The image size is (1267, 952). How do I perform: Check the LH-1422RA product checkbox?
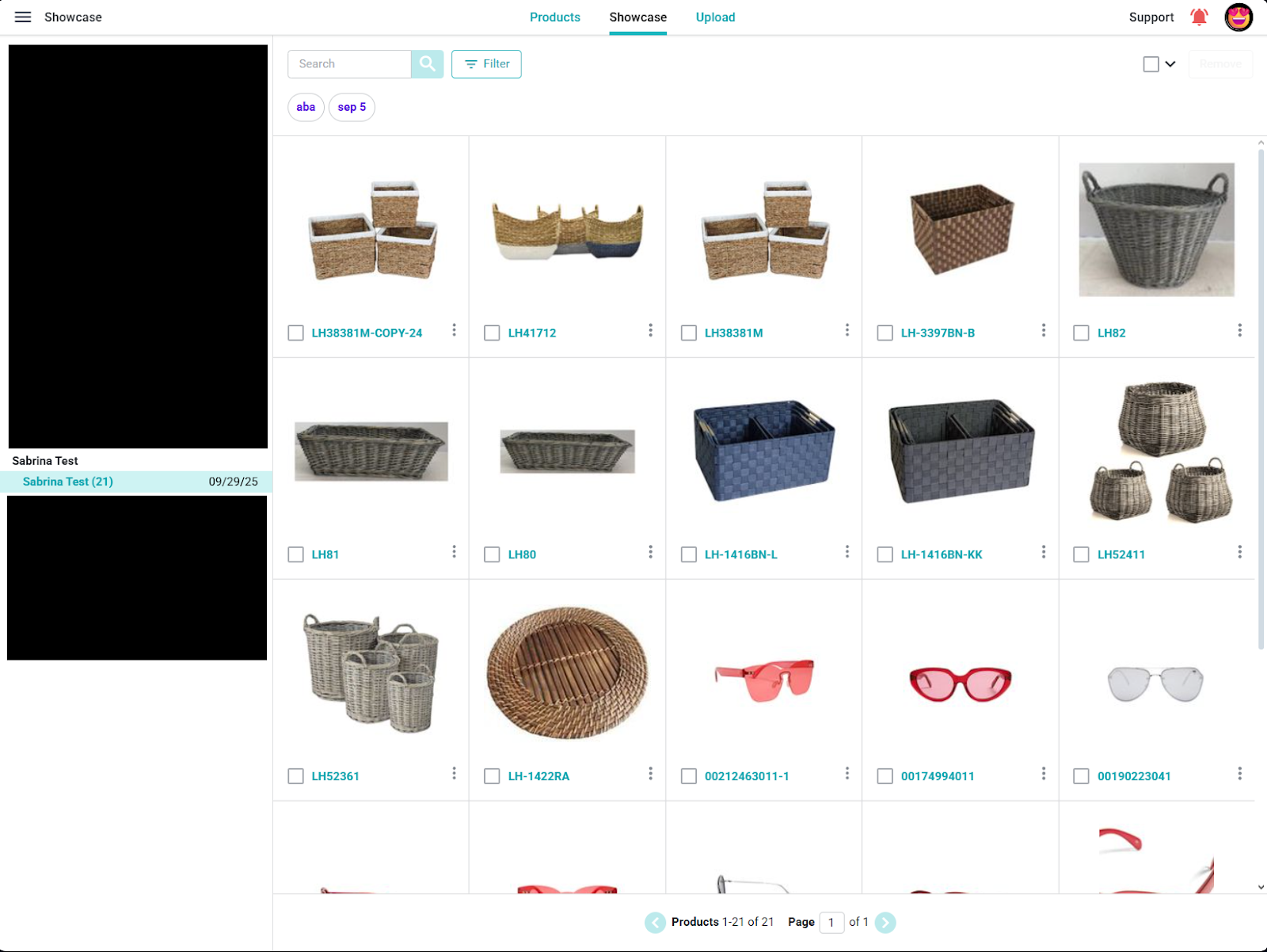pos(492,777)
